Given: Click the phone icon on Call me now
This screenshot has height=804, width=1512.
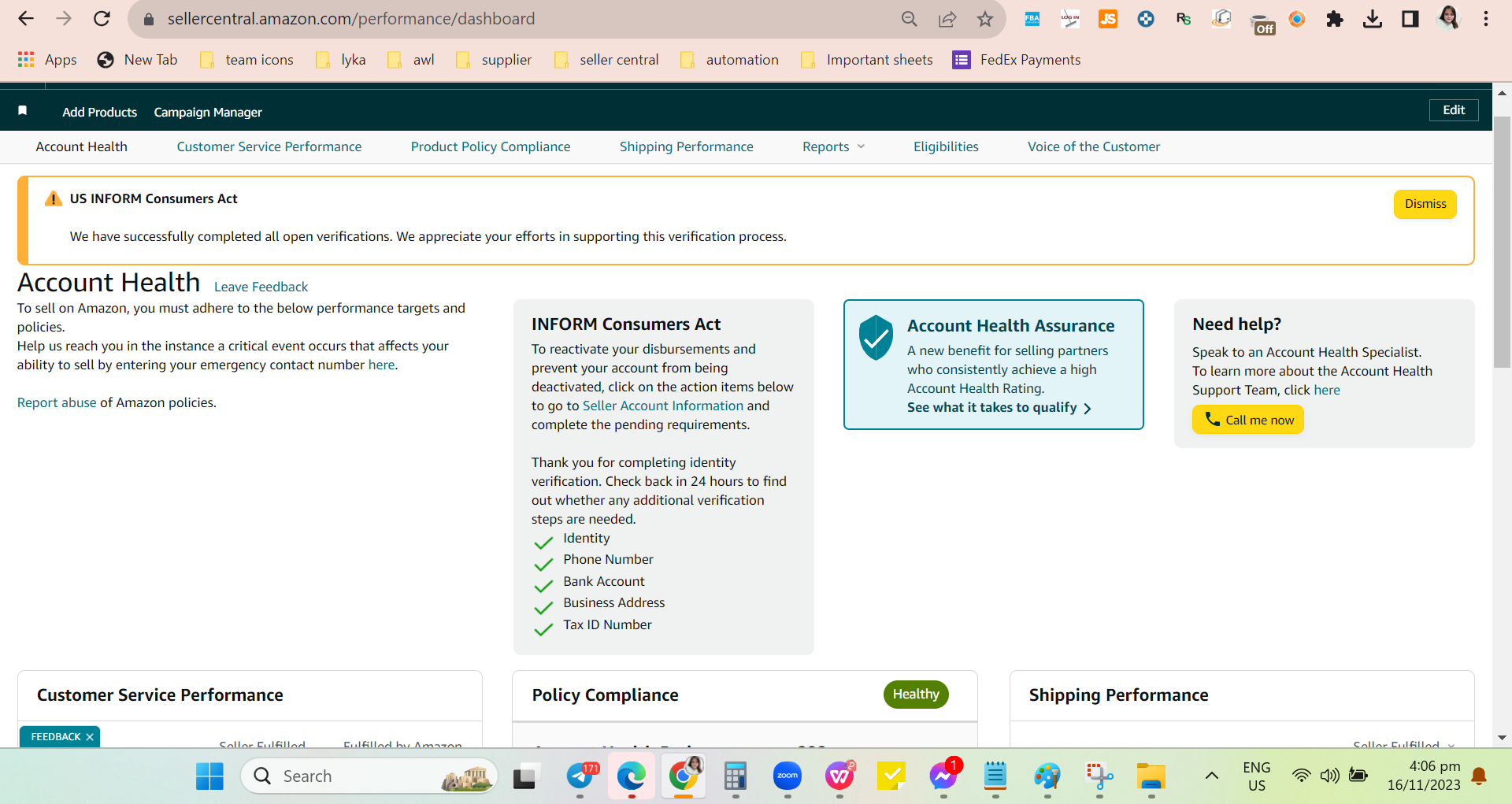Looking at the screenshot, I should pyautogui.click(x=1213, y=419).
